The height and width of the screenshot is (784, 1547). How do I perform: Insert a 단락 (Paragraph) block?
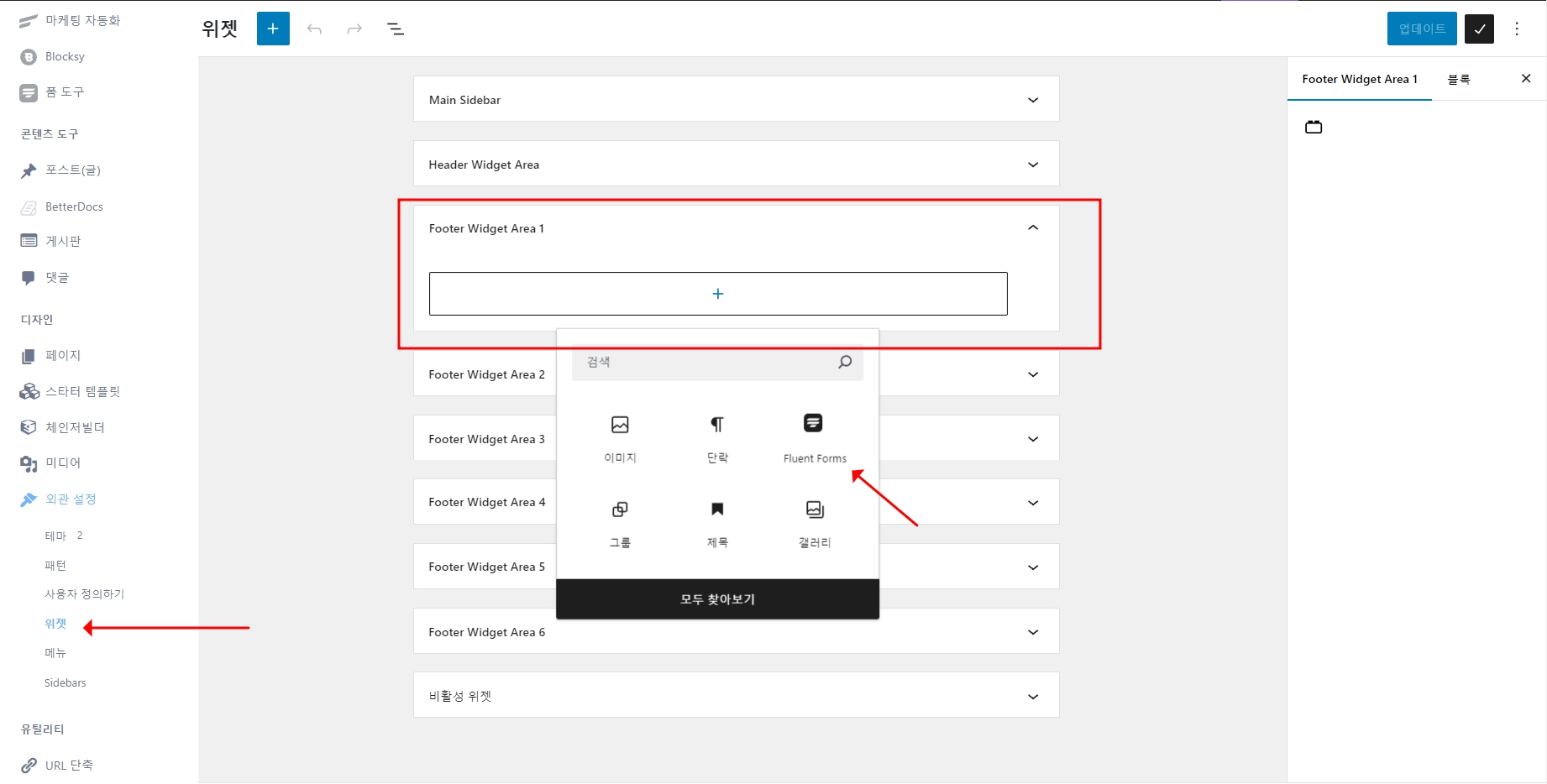tap(717, 439)
